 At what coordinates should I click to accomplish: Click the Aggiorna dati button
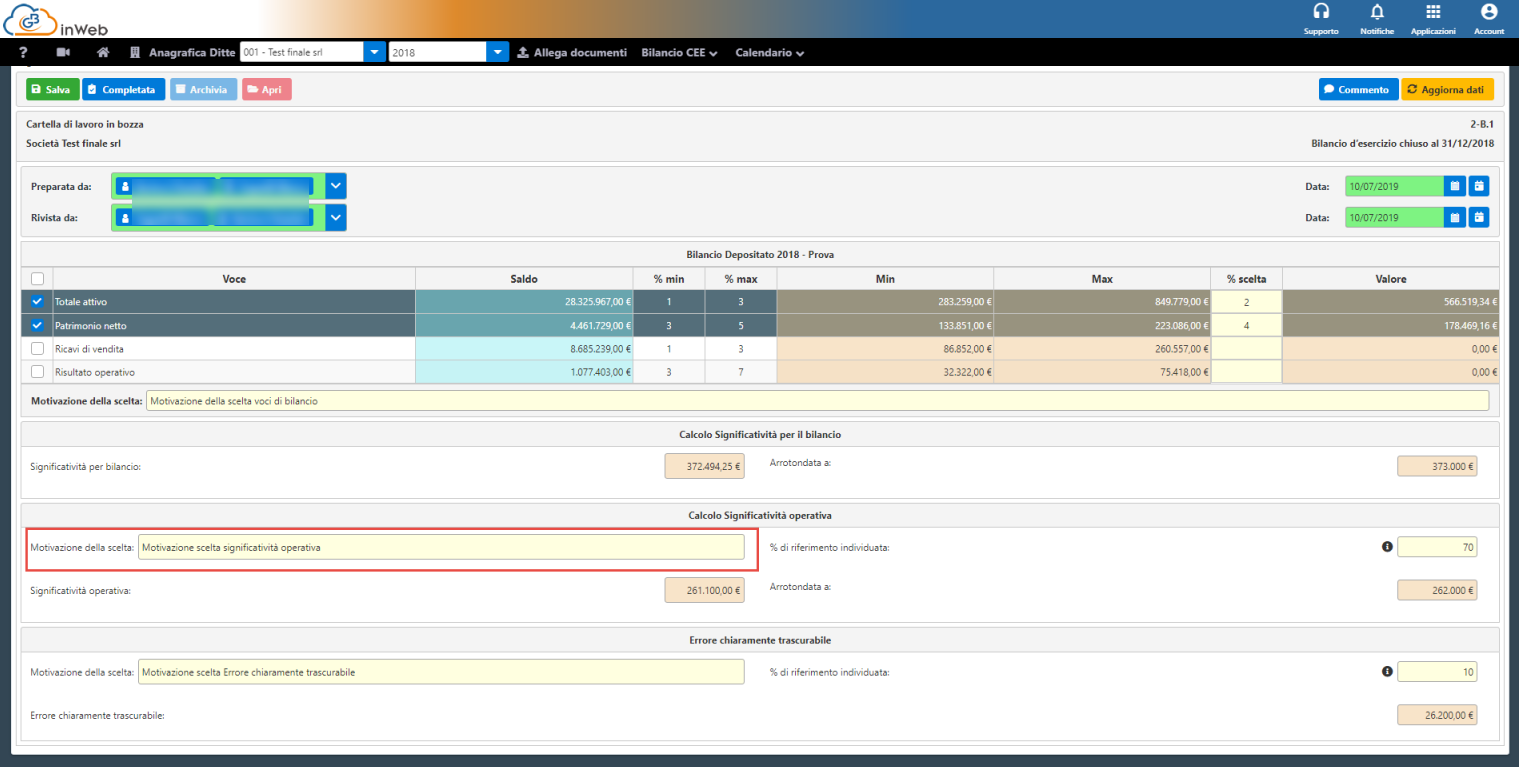pyautogui.click(x=1448, y=89)
